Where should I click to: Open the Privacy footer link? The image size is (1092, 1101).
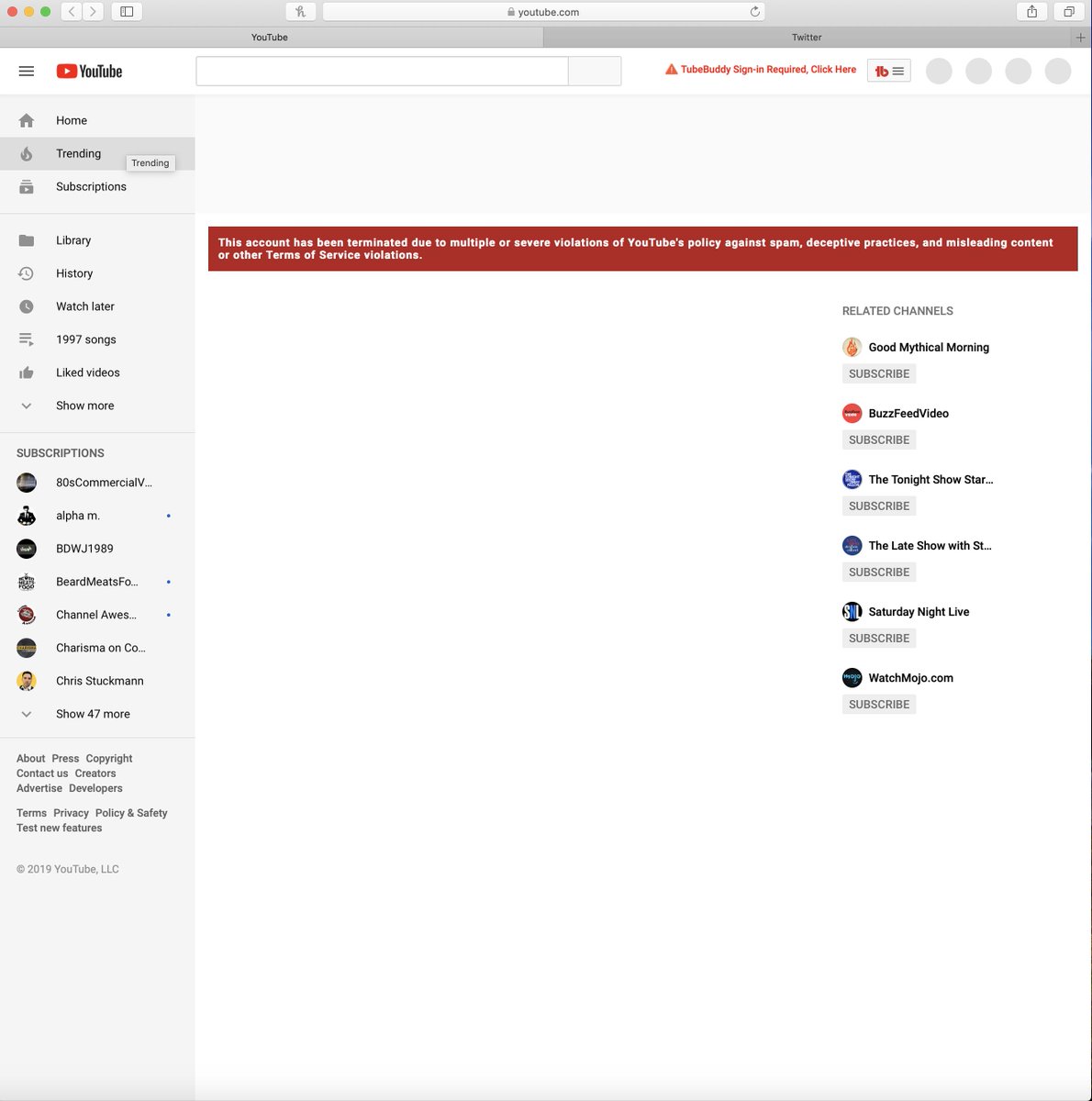(x=71, y=813)
